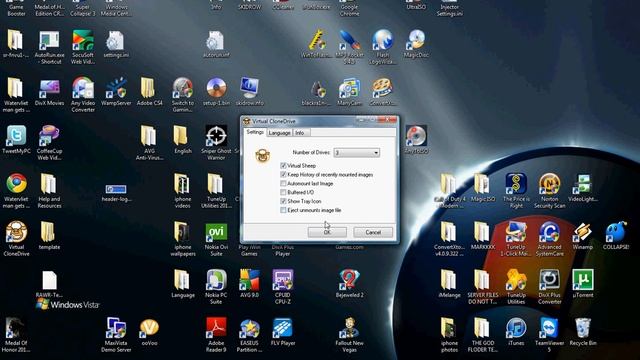Select the SocuSoft Web Video icon
Viewport: 640px width, 360px height.
click(83, 47)
